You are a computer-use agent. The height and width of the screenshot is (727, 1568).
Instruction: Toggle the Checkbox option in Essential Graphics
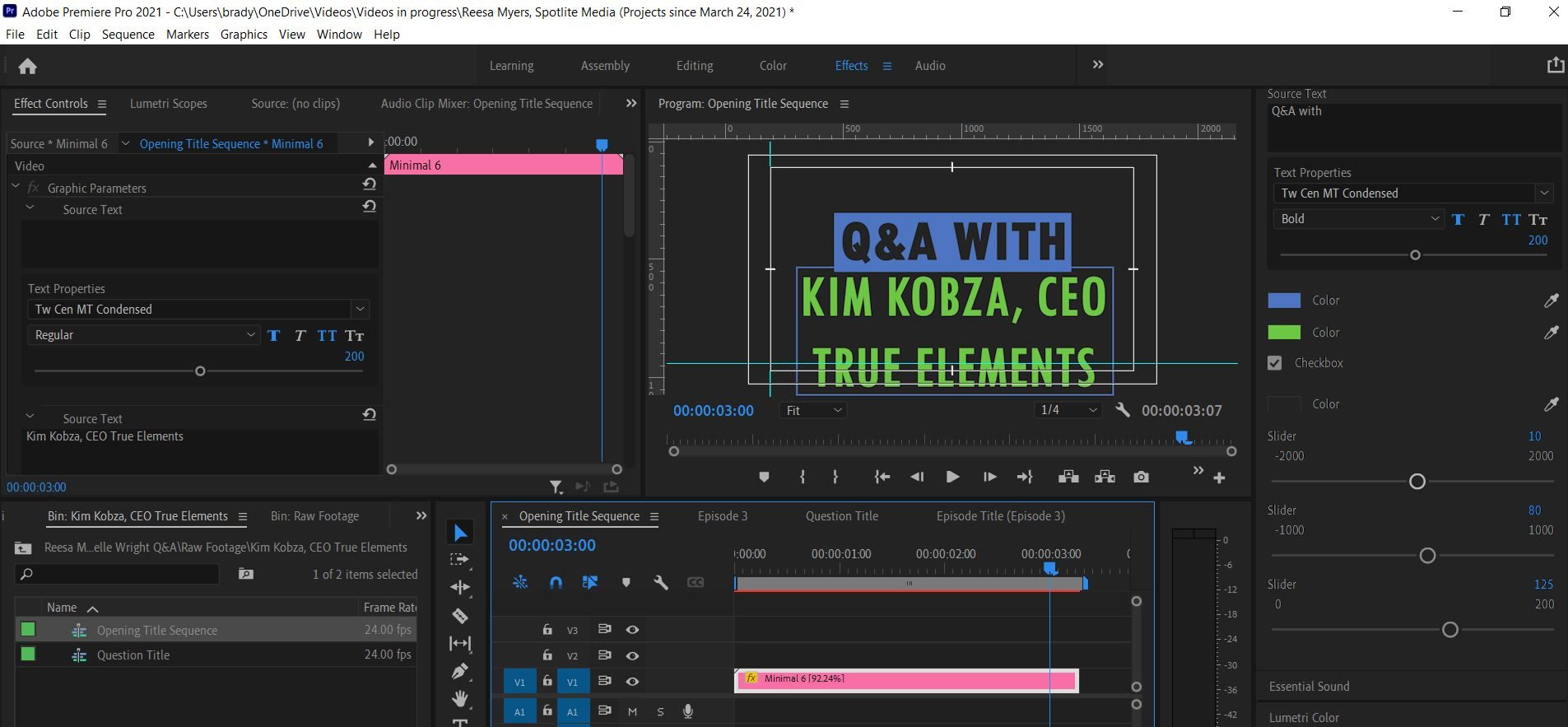pyautogui.click(x=1275, y=363)
